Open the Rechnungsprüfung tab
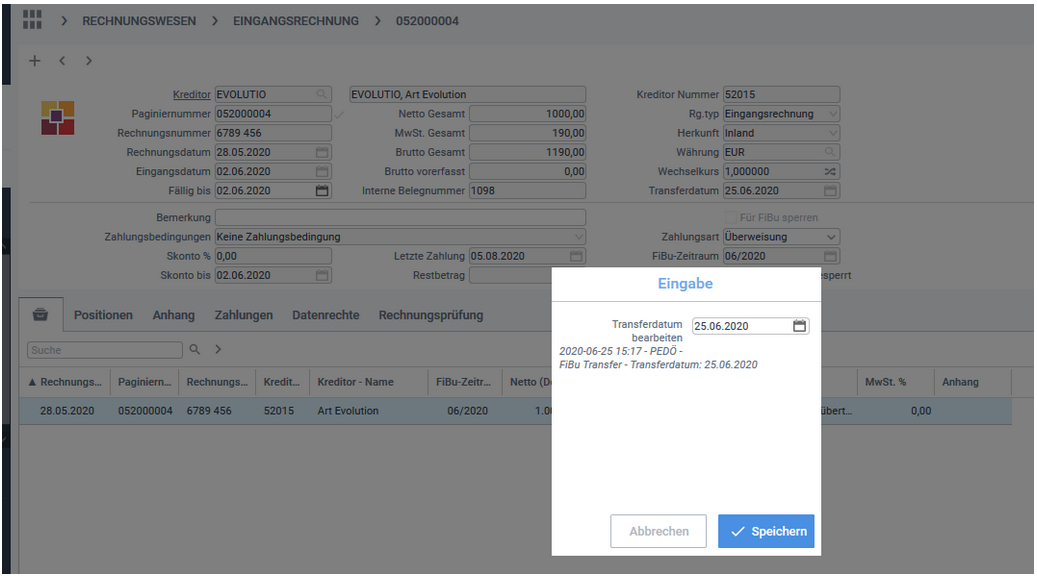The height and width of the screenshot is (576, 1037). [x=430, y=315]
